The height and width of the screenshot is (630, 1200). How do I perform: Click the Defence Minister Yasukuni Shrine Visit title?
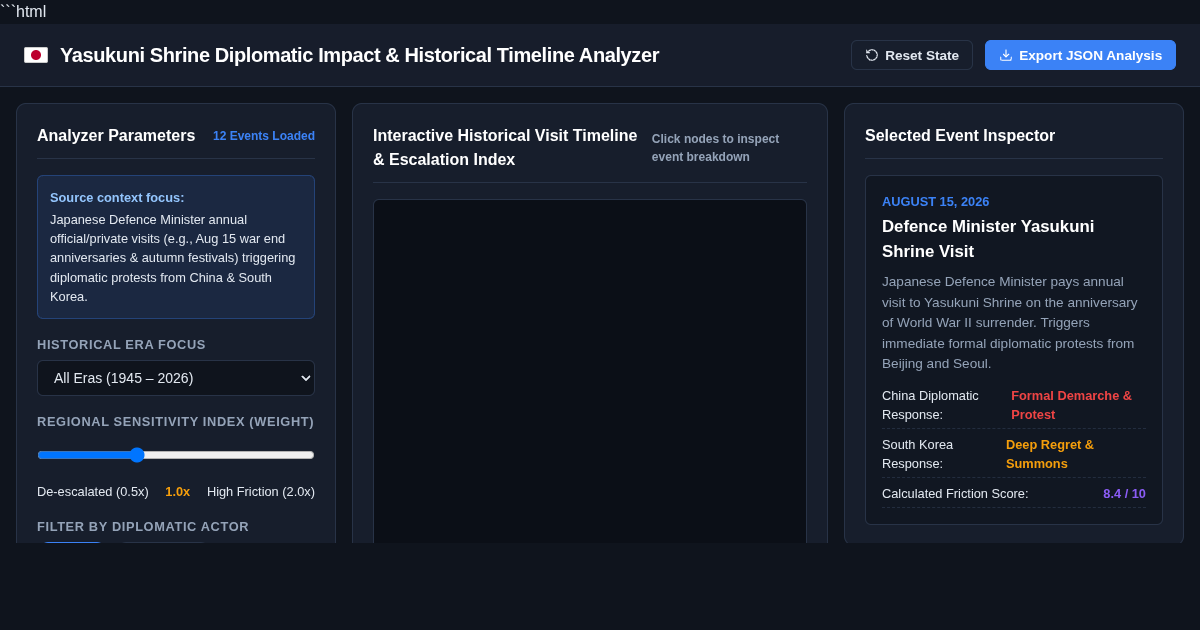988,238
